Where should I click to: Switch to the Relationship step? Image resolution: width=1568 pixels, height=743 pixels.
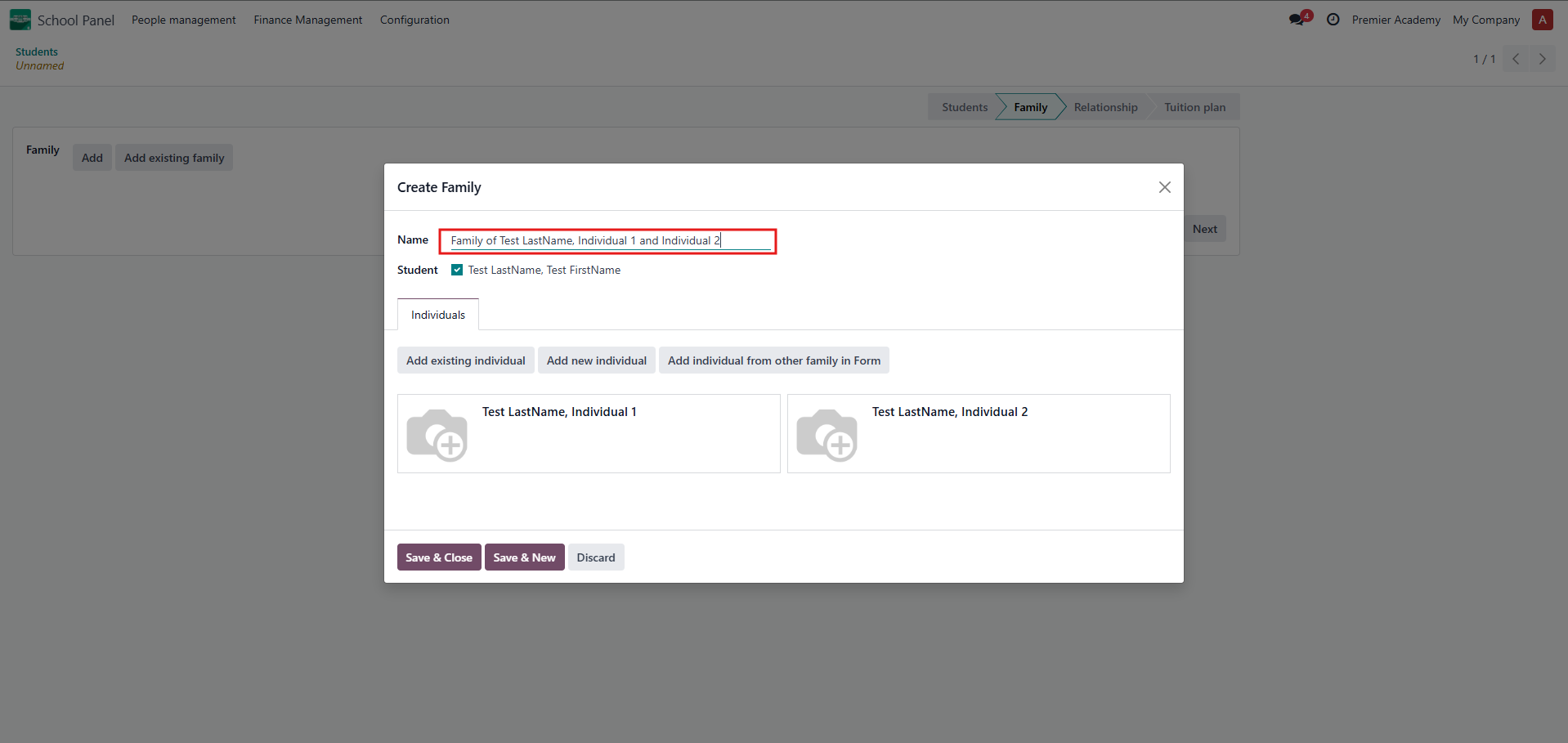1105,107
